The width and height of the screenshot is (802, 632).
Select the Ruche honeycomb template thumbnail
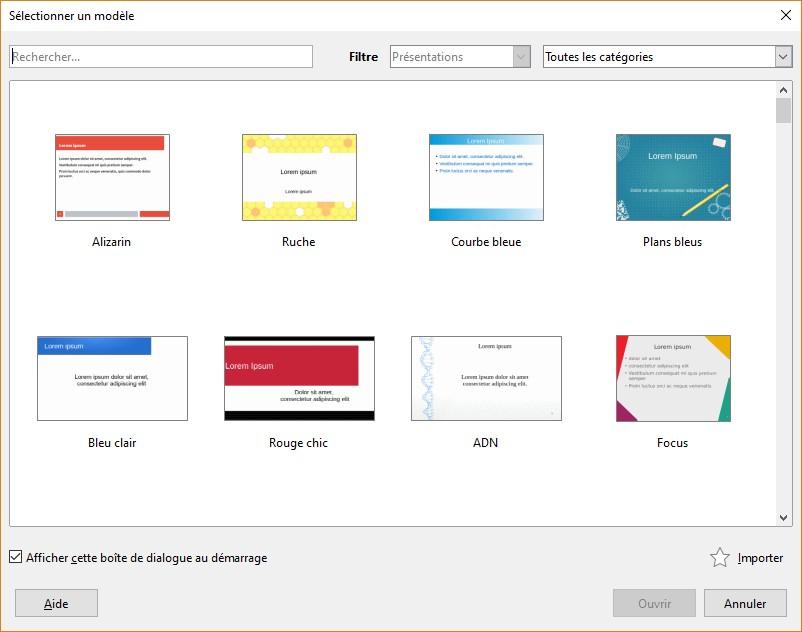coord(299,177)
